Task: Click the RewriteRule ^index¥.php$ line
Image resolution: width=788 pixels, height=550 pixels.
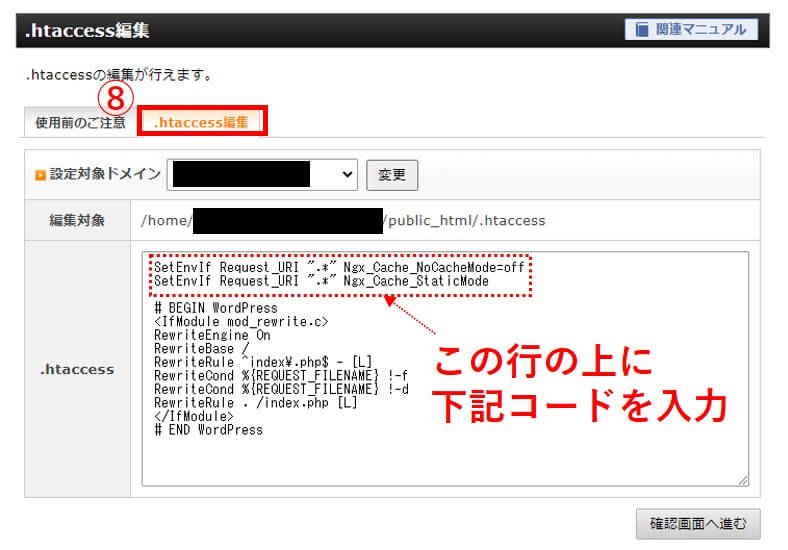Action: [263, 362]
